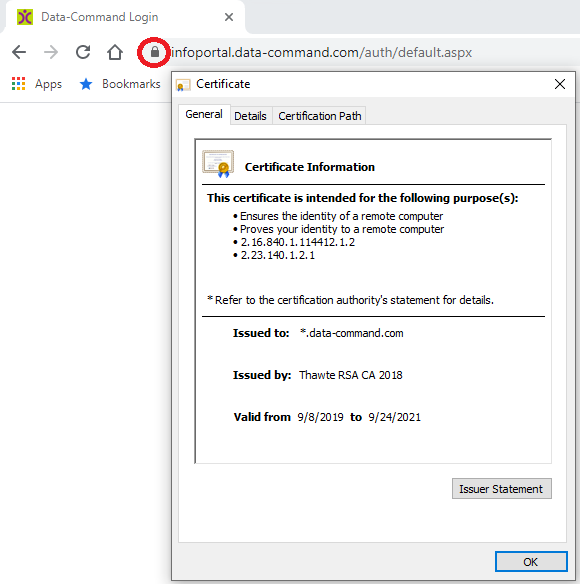Select 'Ensures the identity of a remote computer'

click(x=341, y=216)
